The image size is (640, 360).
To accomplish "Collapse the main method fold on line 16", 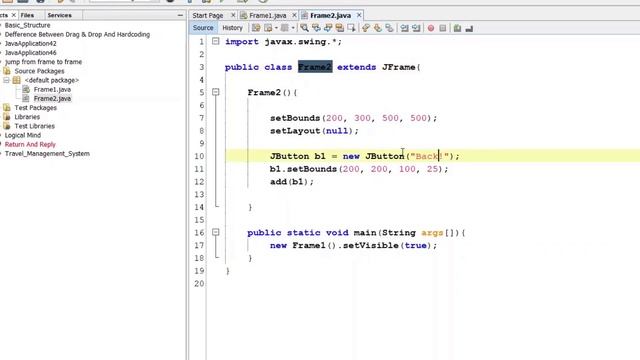I will click(x=216, y=232).
